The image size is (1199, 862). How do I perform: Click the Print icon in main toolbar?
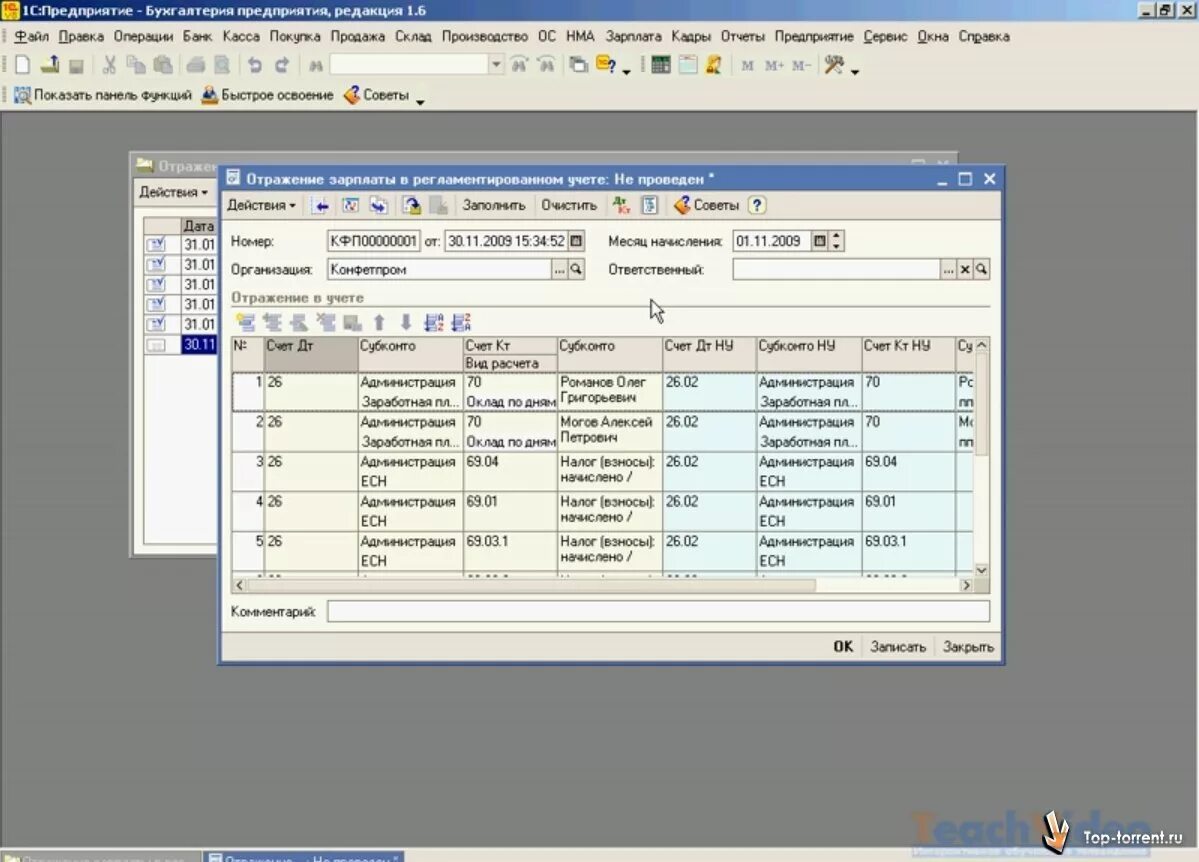[196, 66]
